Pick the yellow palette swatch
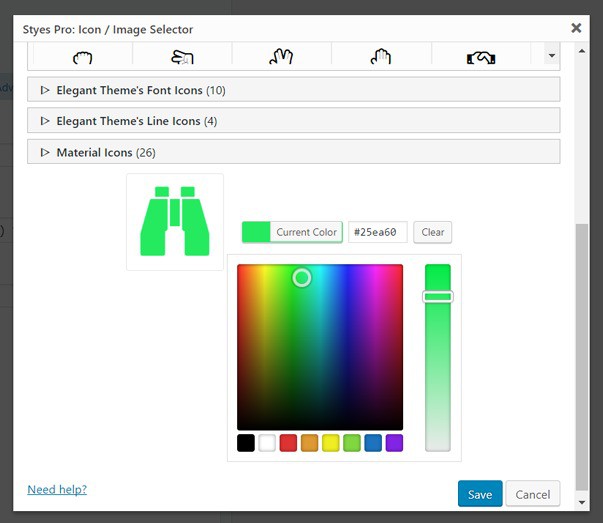The image size is (603, 523). pos(331,443)
